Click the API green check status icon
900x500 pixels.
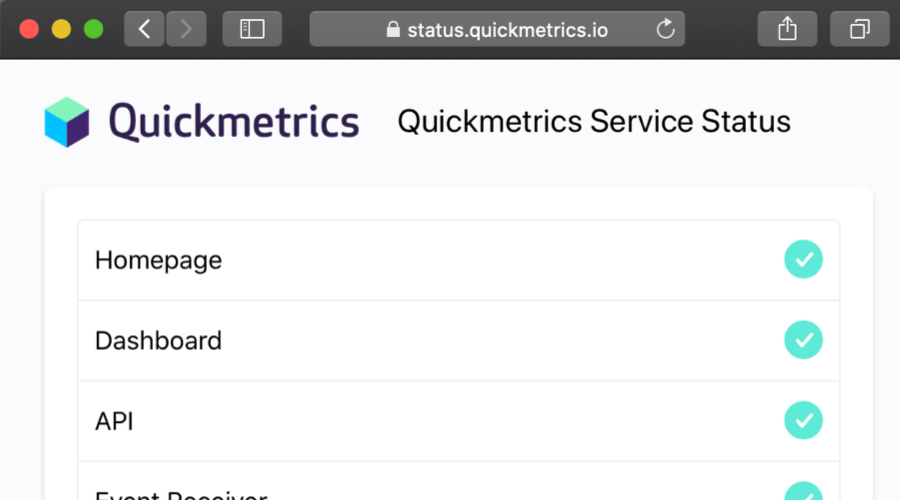coord(803,420)
